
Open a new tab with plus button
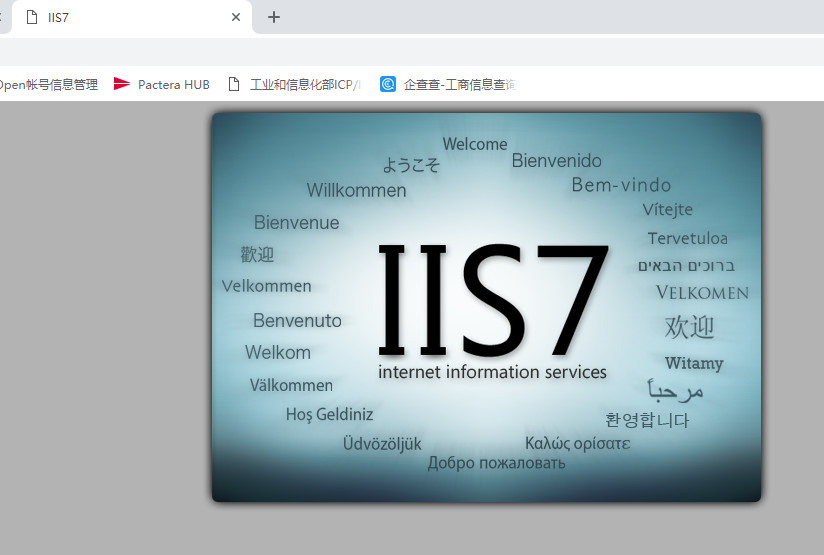(274, 17)
